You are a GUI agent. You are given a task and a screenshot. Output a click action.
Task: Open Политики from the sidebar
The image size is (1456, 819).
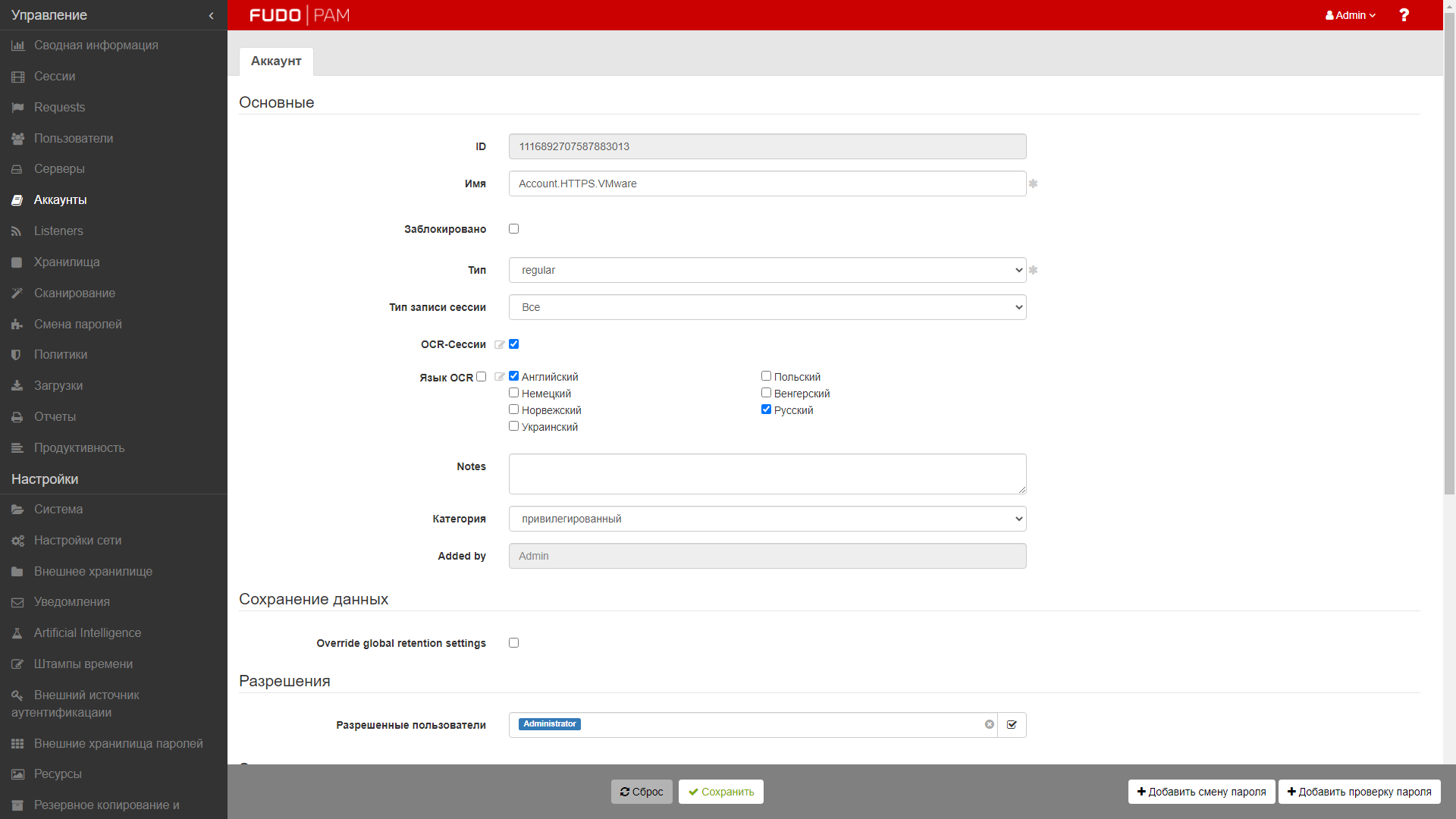(x=61, y=355)
